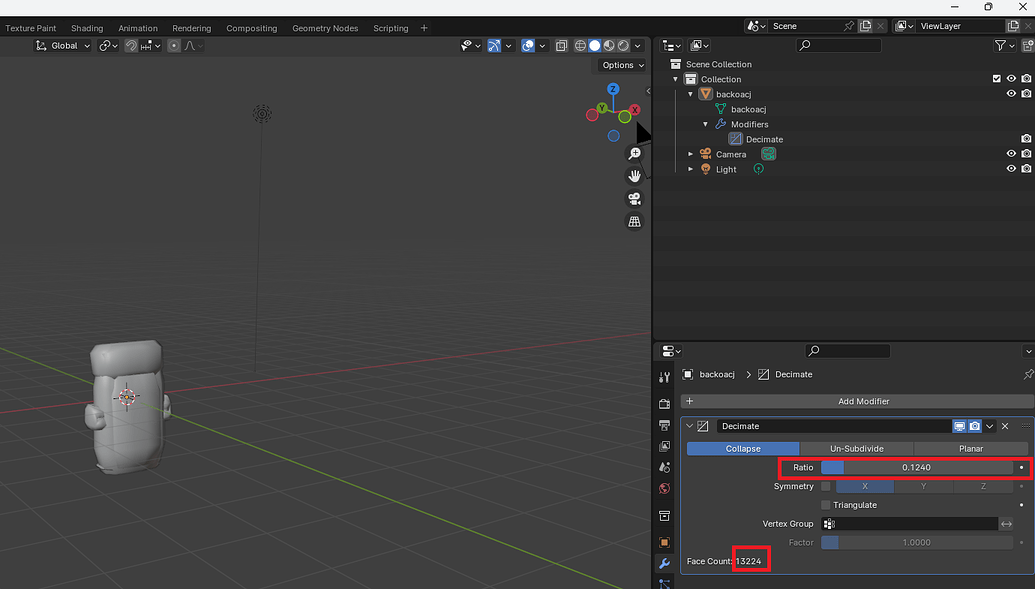The width and height of the screenshot is (1035, 589).
Task: Open the Render properties tab
Action: pyautogui.click(x=664, y=404)
